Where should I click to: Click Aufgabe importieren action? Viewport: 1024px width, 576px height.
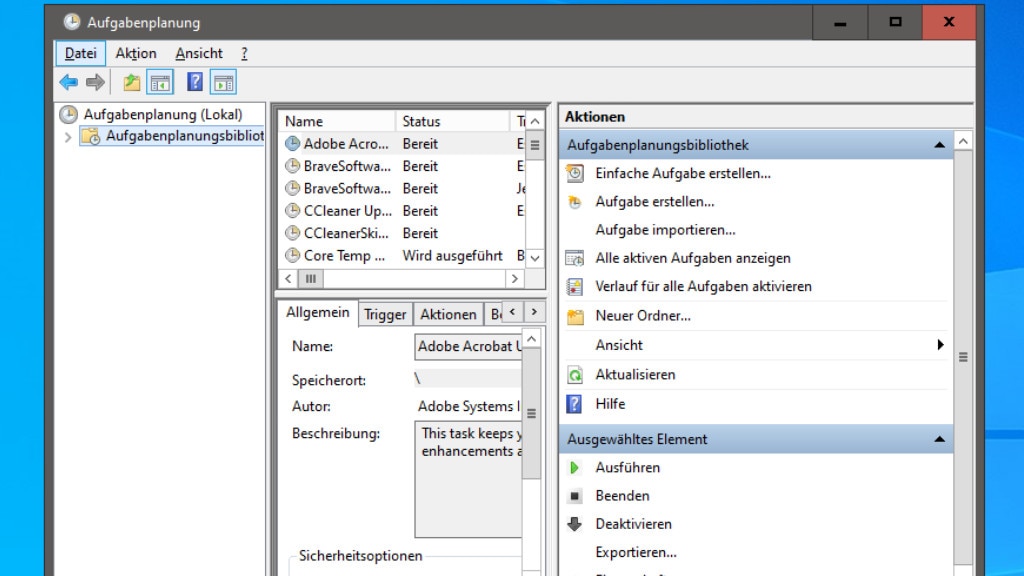[665, 230]
